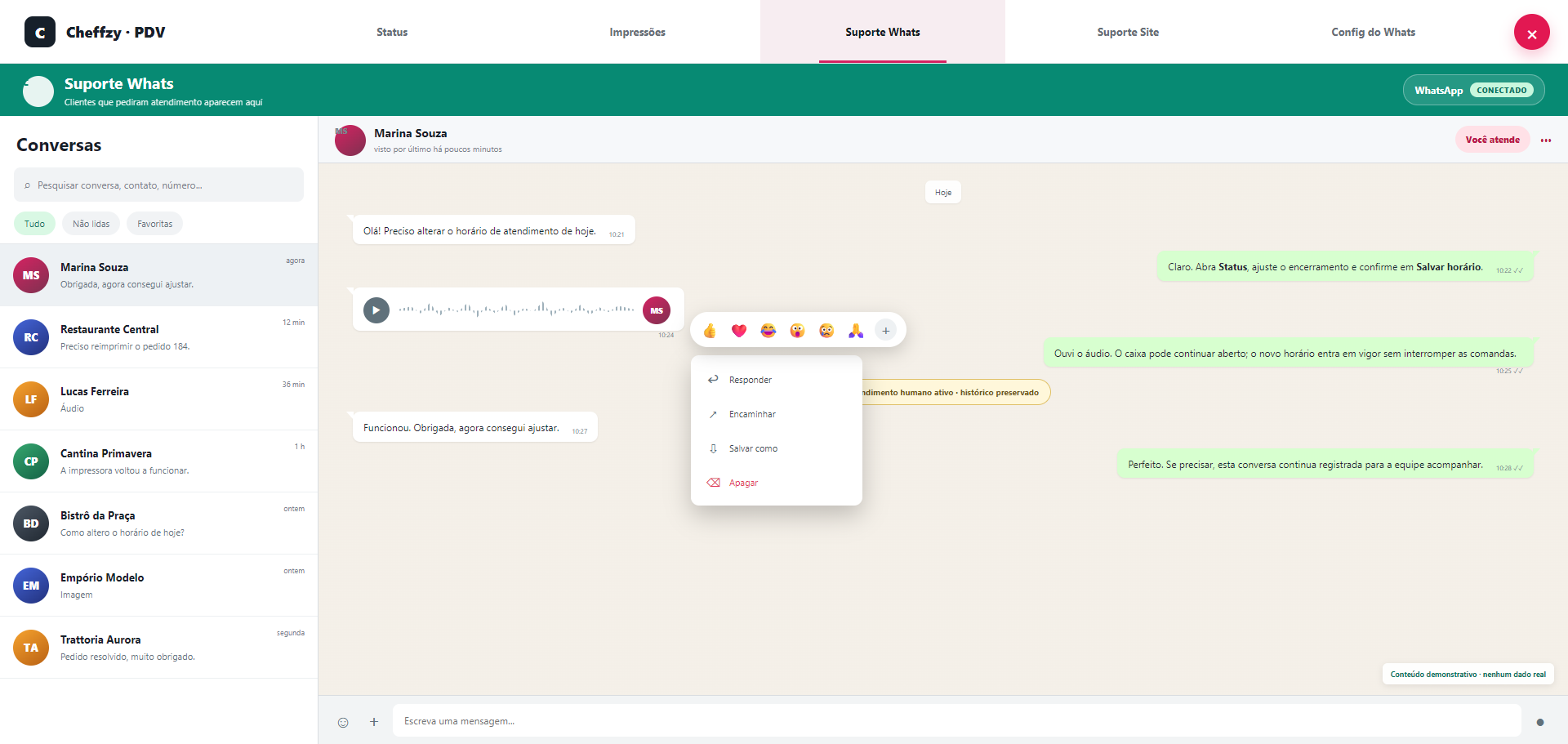
Task: Click the EM avatar of Empório Modelo
Action: pyautogui.click(x=31, y=586)
